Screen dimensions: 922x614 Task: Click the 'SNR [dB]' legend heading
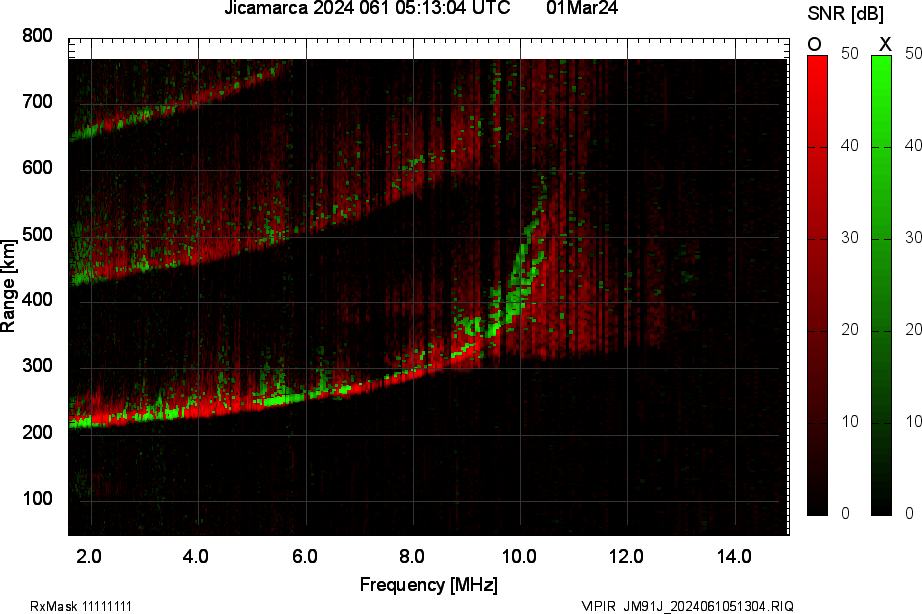(846, 14)
